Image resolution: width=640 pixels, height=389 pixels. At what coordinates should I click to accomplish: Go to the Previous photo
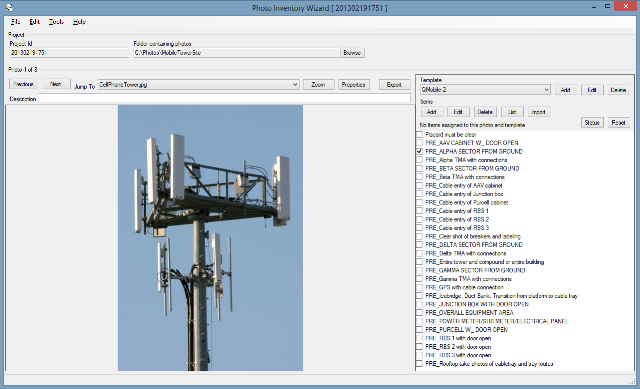coord(23,84)
